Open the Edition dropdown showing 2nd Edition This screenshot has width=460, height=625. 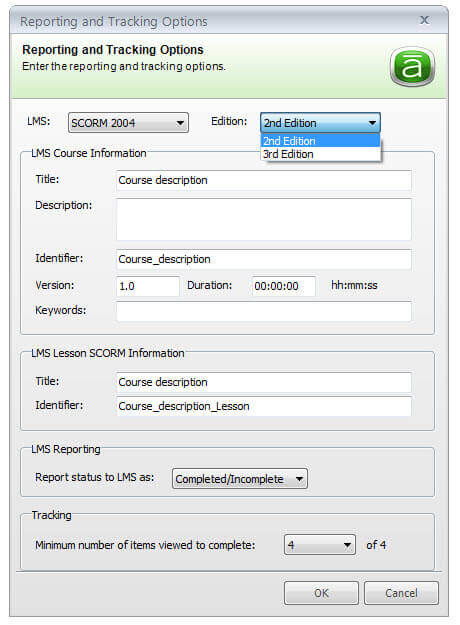pyautogui.click(x=320, y=122)
